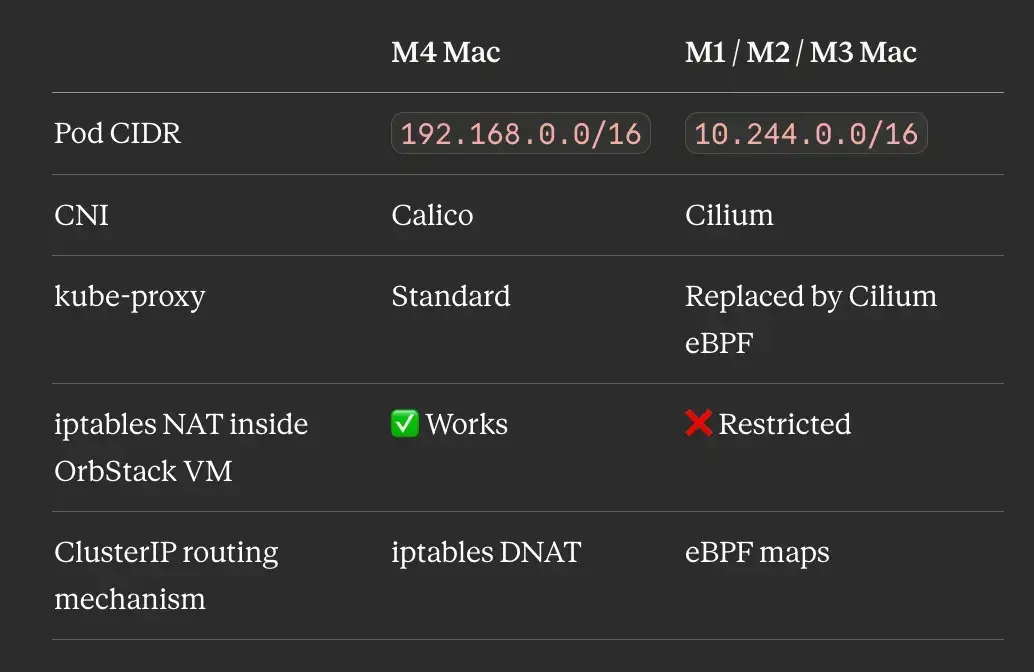Click the Cilium cell

pyautogui.click(x=729, y=215)
